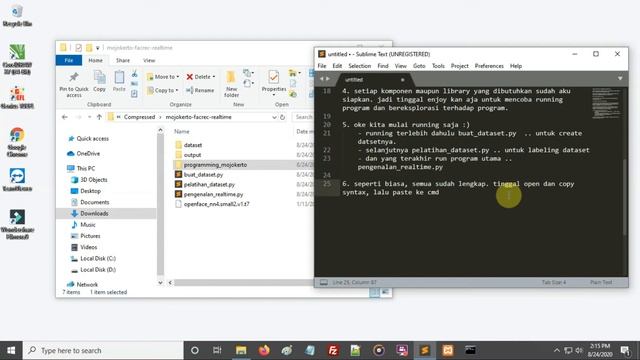Open the Tab Size selector in status bar
The width and height of the screenshot is (640, 360).
[x=553, y=282]
